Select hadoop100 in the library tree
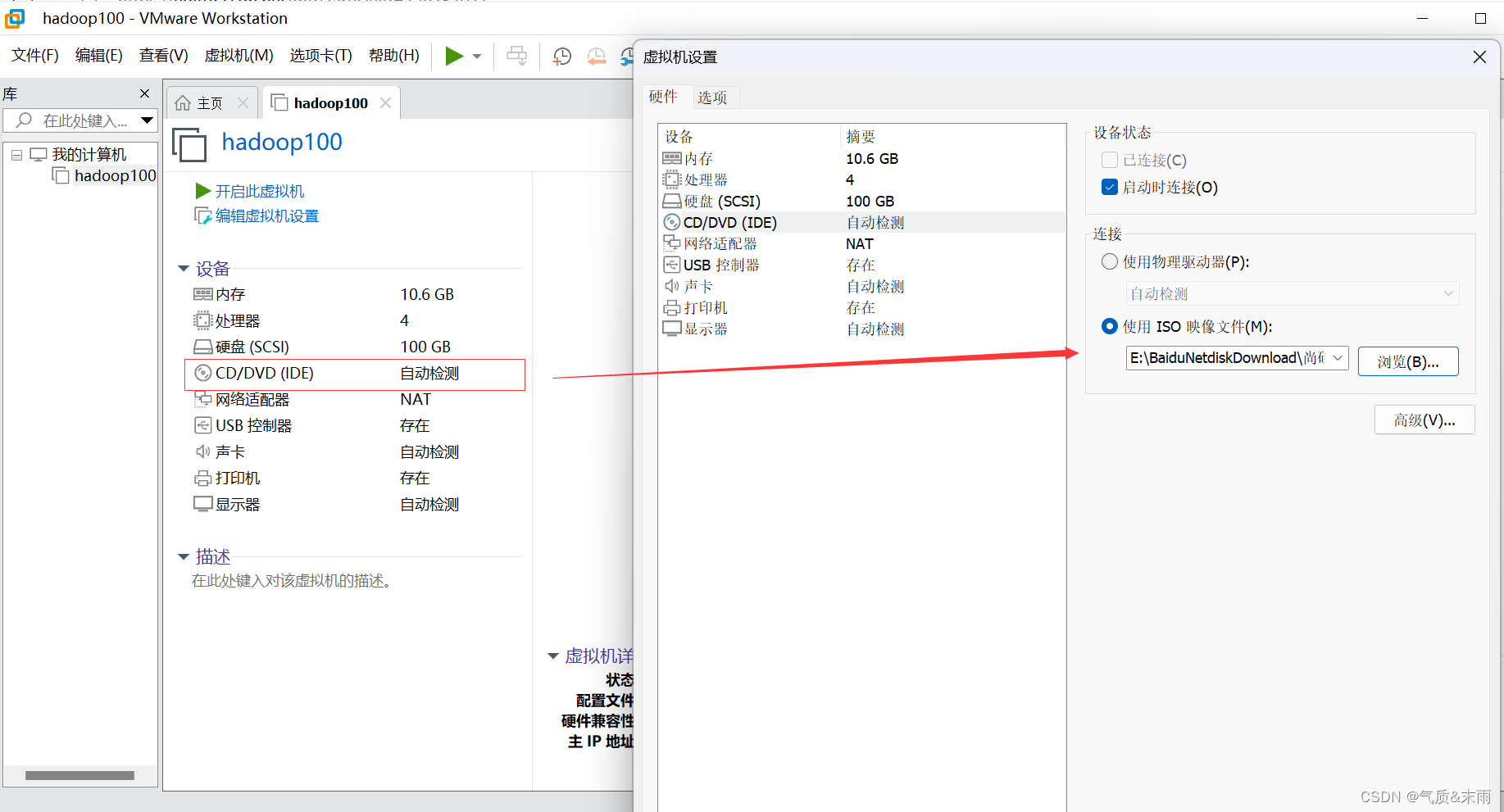The image size is (1504, 812). (115, 175)
